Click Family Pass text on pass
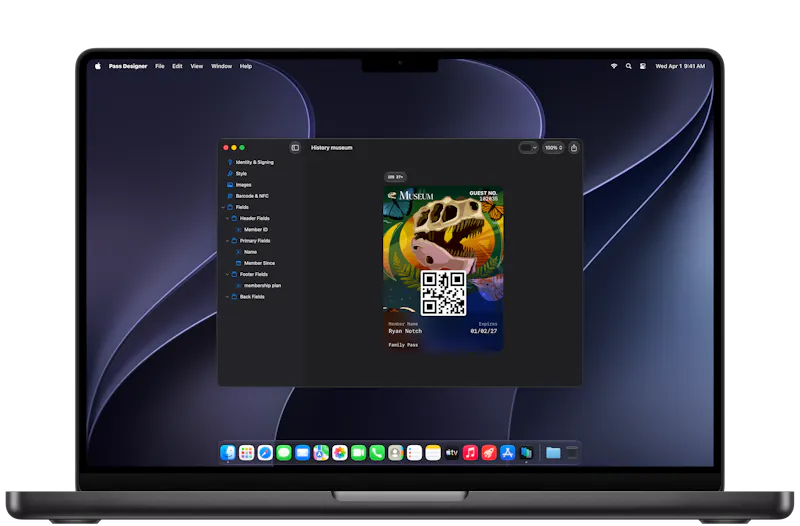This screenshot has width=800, height=526. (403, 345)
